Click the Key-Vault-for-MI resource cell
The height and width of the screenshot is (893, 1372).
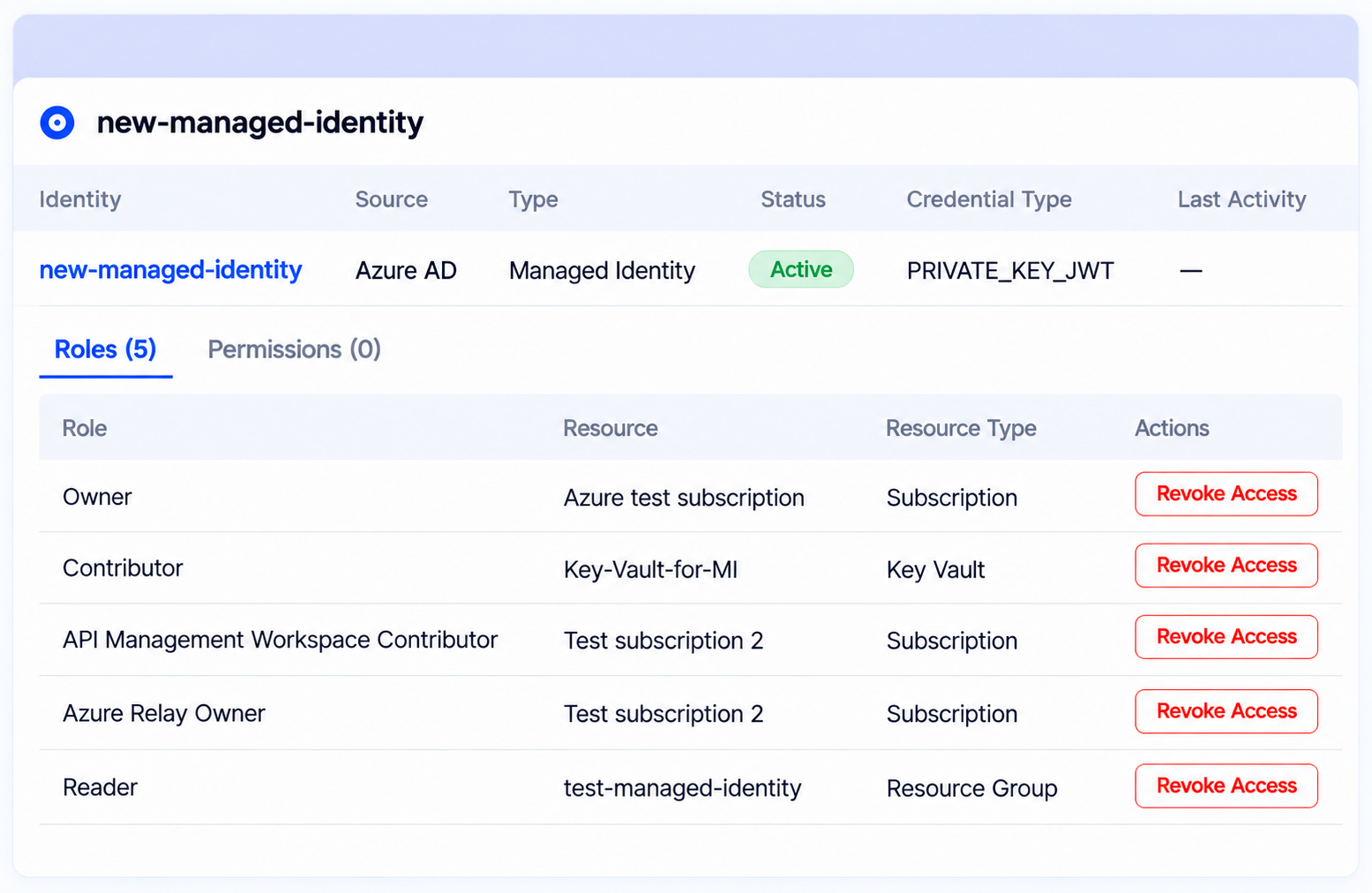[x=650, y=570]
